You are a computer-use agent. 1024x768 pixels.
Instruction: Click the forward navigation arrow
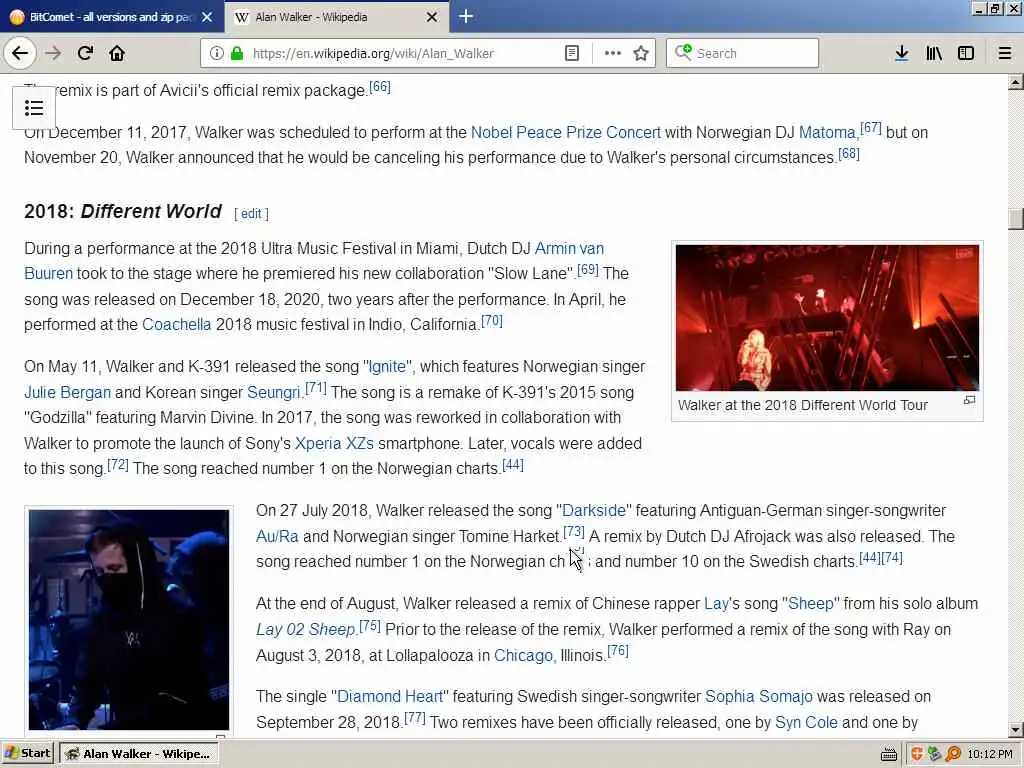pos(53,53)
